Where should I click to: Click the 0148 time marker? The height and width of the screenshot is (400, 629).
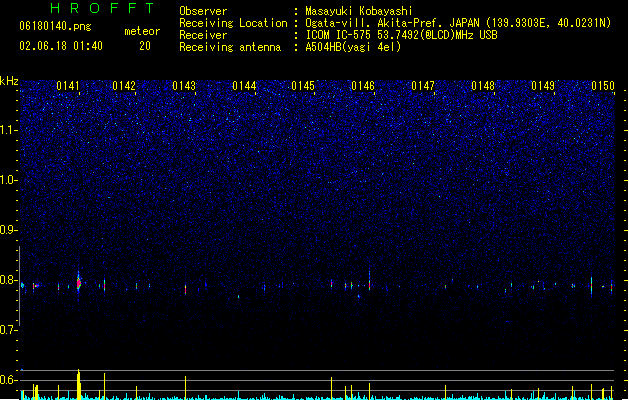pyautogui.click(x=483, y=86)
